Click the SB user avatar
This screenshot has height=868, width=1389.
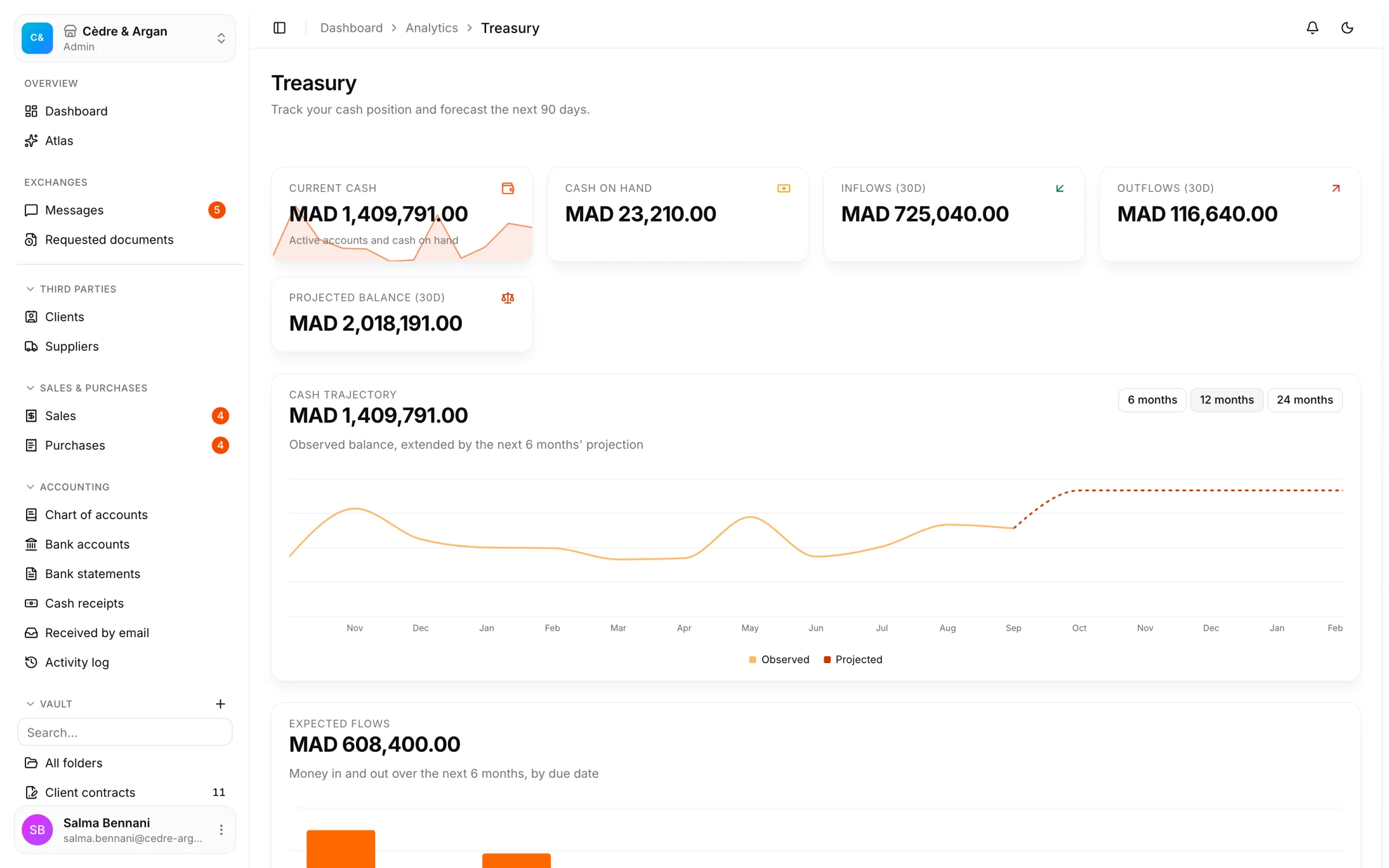[x=37, y=830]
